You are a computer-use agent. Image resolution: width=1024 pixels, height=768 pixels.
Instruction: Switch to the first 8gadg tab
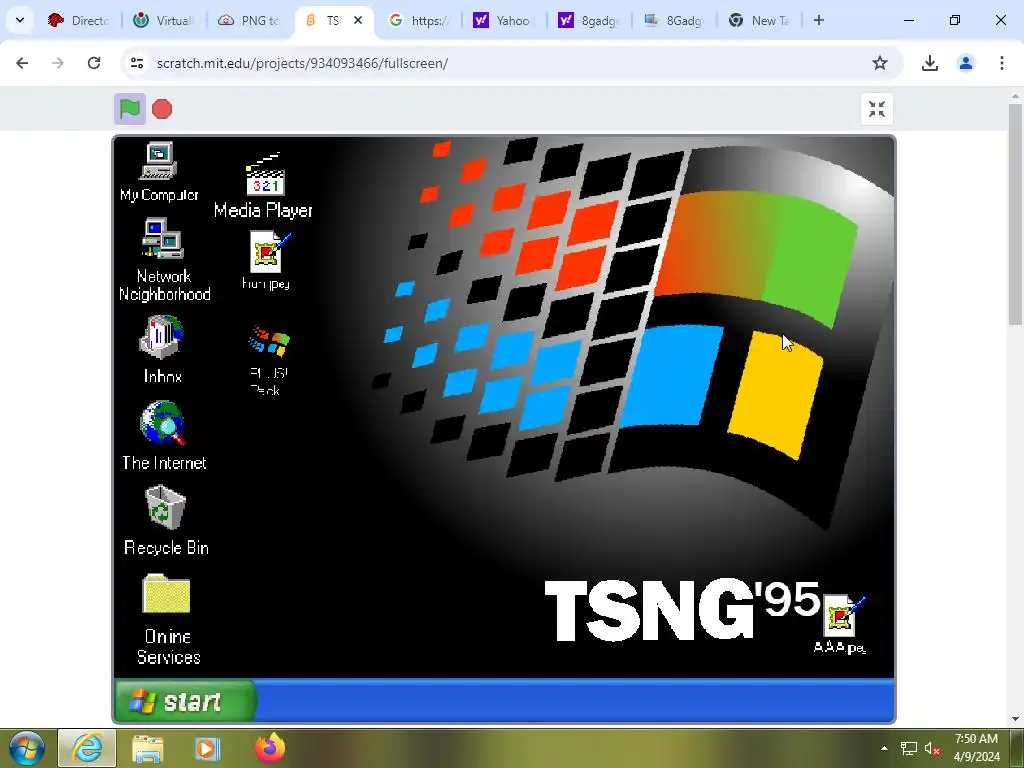[589, 20]
